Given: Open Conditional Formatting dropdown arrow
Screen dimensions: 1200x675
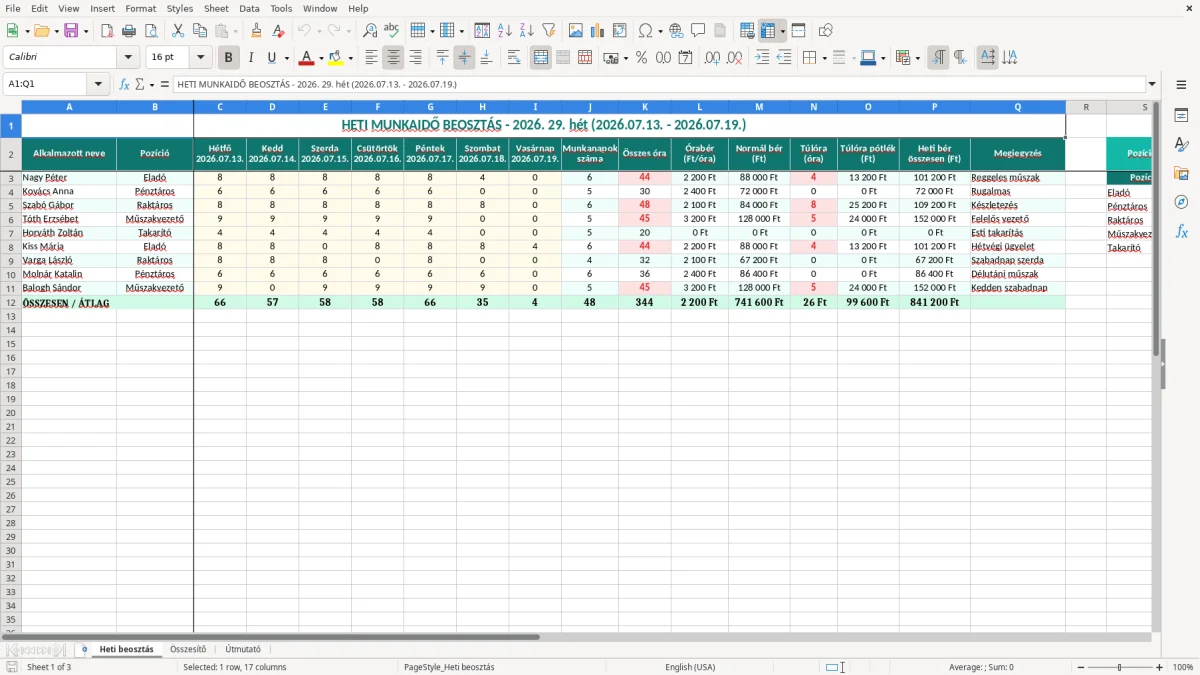Looking at the screenshot, I should [917, 58].
